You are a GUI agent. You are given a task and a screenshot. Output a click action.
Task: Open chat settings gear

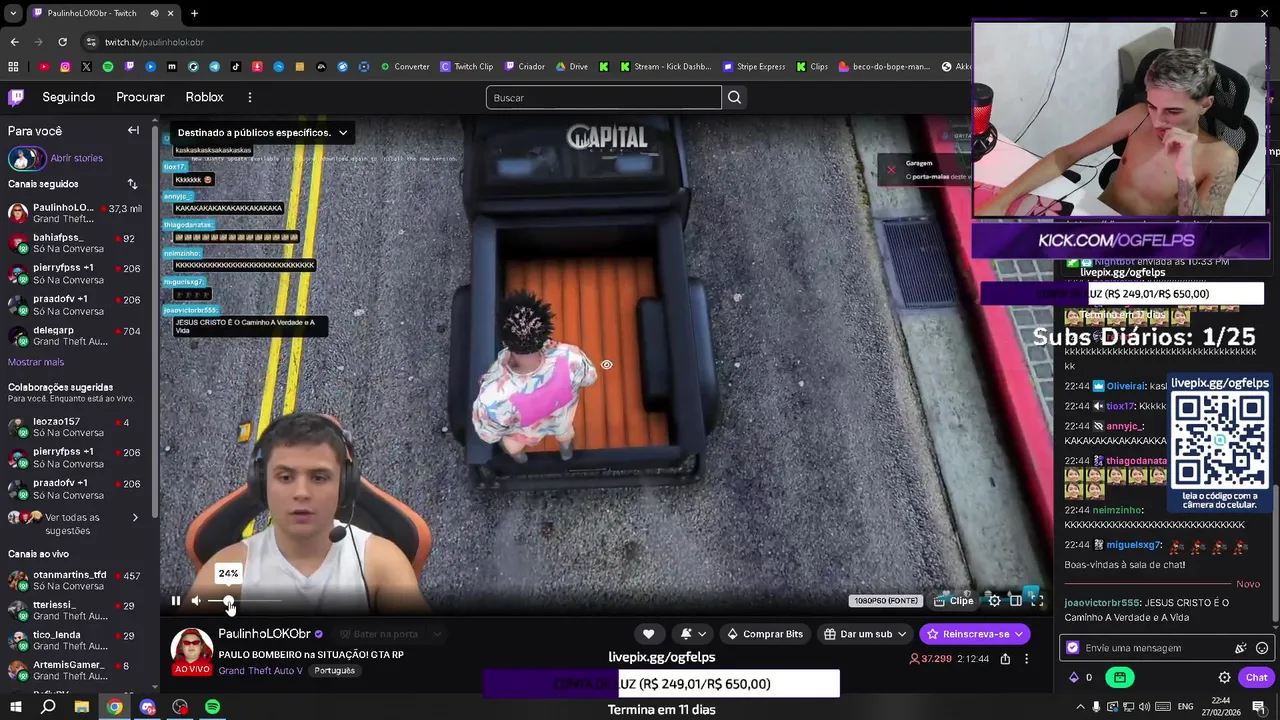[1224, 677]
